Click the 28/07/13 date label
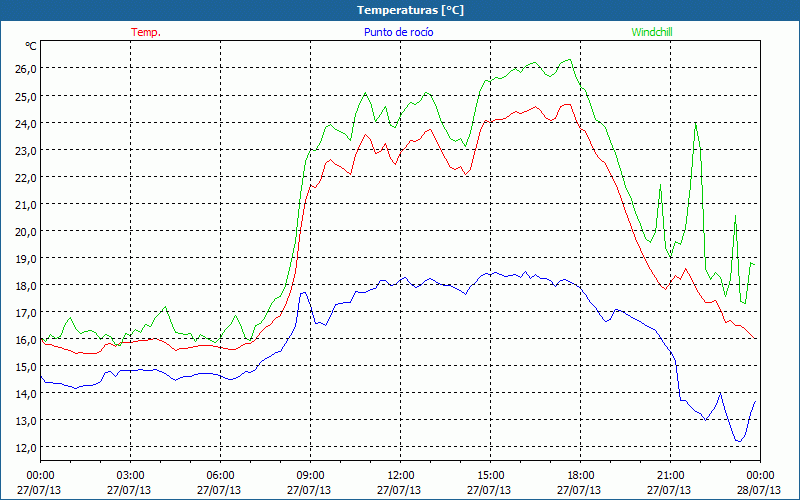 (759, 490)
